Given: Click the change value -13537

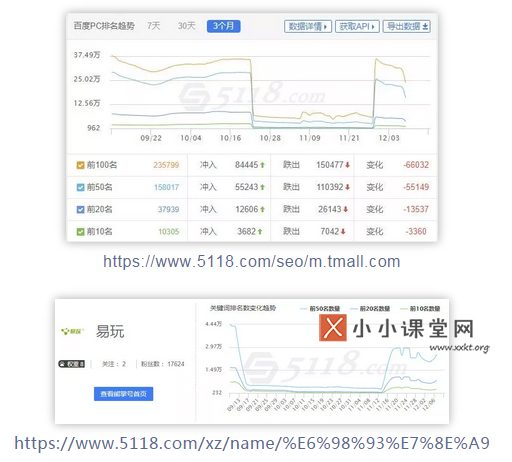Looking at the screenshot, I should click(416, 209).
